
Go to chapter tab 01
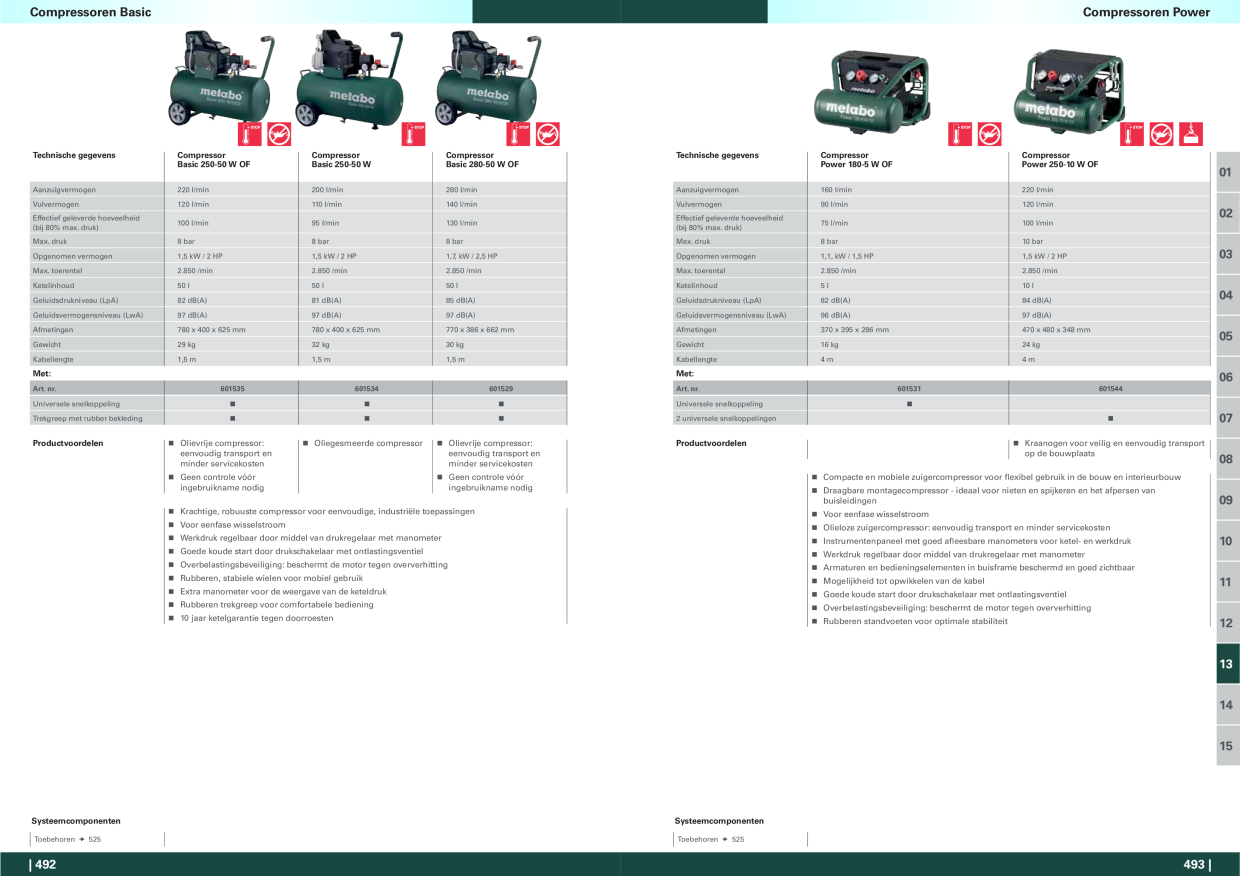[x=1227, y=172]
